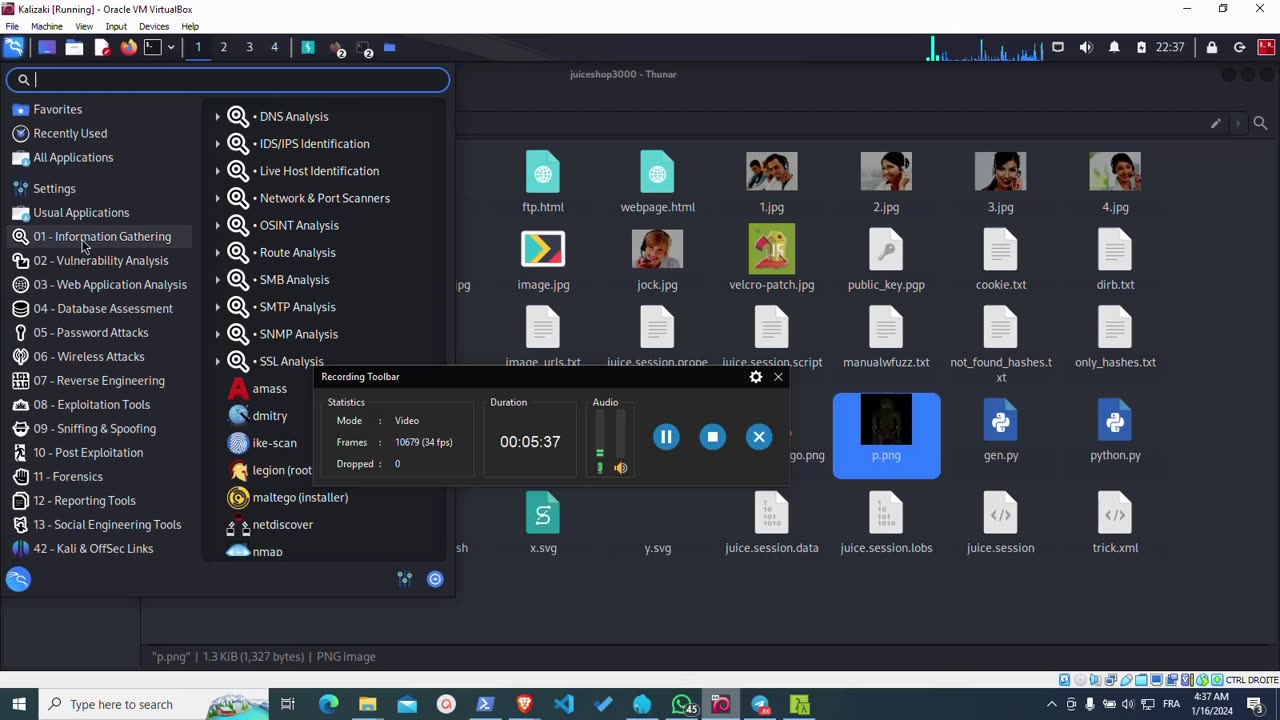This screenshot has height=720, width=1280.
Task: Click the session logout icon in whisker menu
Action: point(435,579)
